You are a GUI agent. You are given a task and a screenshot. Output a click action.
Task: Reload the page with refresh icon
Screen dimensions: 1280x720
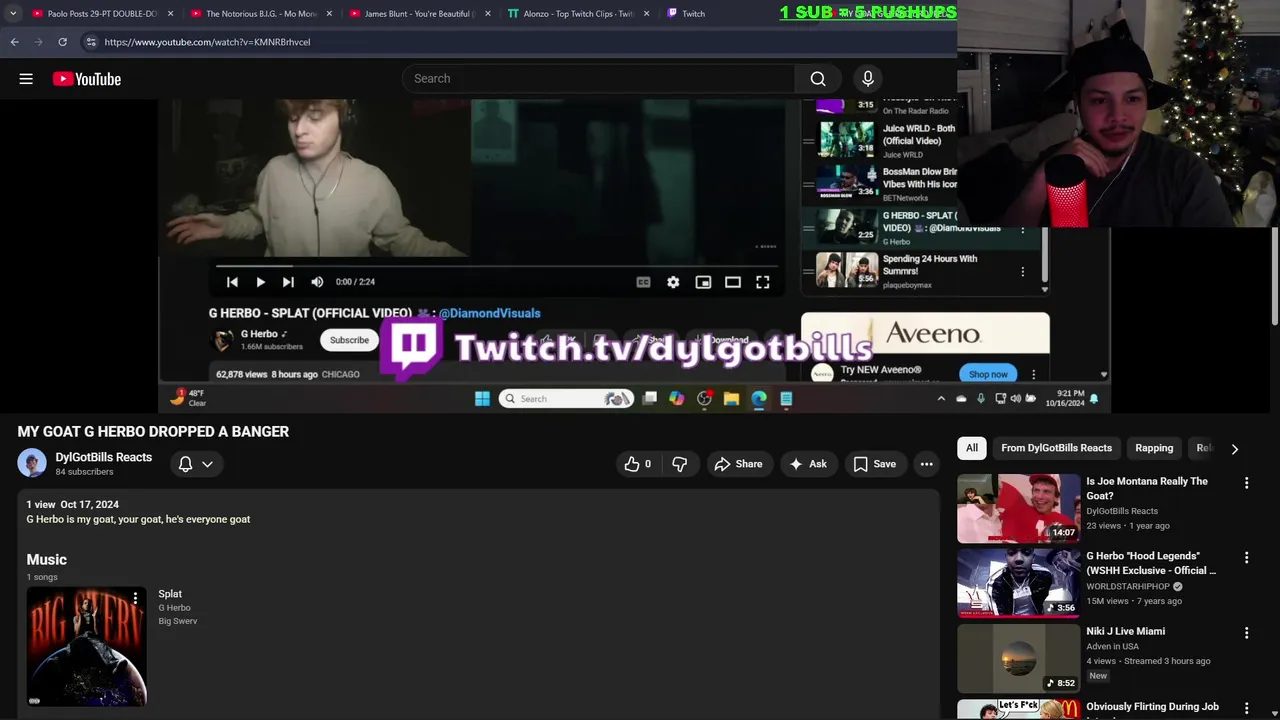[62, 42]
